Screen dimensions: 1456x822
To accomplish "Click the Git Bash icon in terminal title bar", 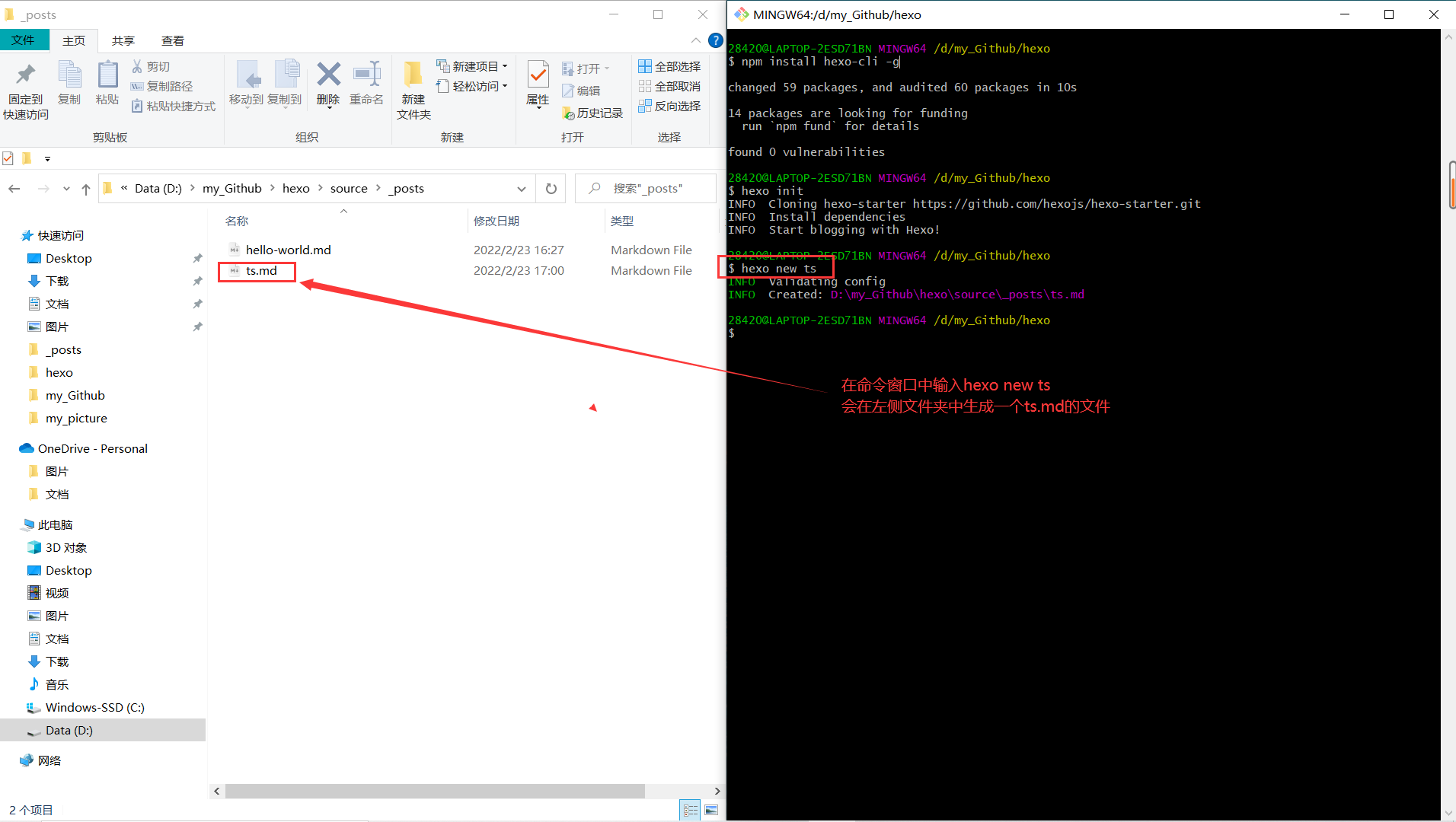I will [741, 14].
